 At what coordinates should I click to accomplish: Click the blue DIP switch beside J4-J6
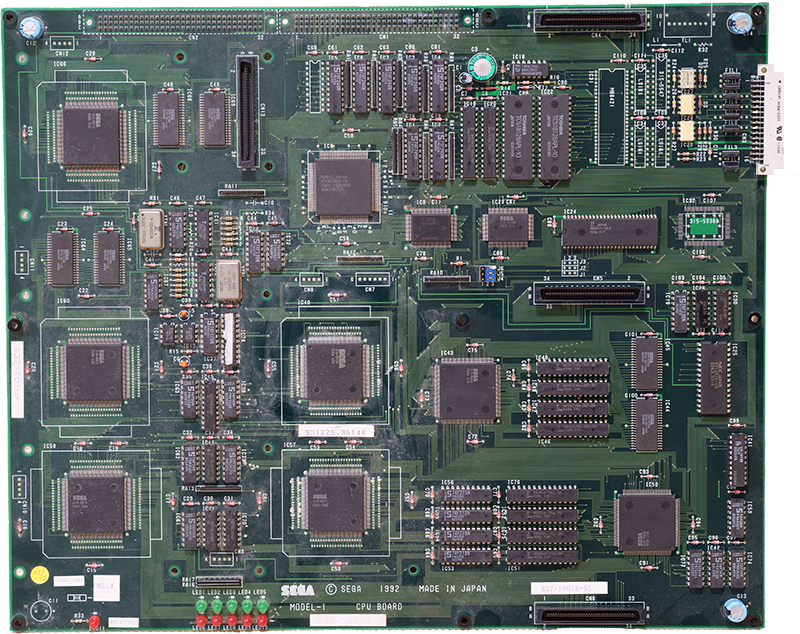click(489, 274)
